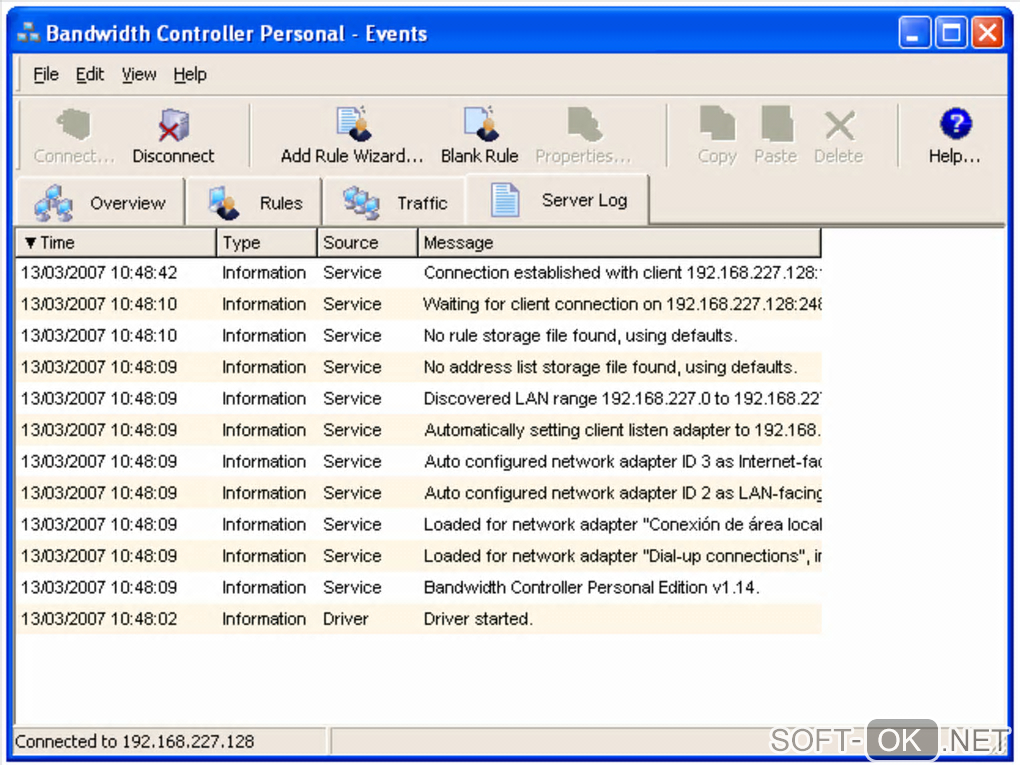1020x765 pixels.
Task: Minimize the Bandwidth Controller window
Action: pyautogui.click(x=914, y=33)
